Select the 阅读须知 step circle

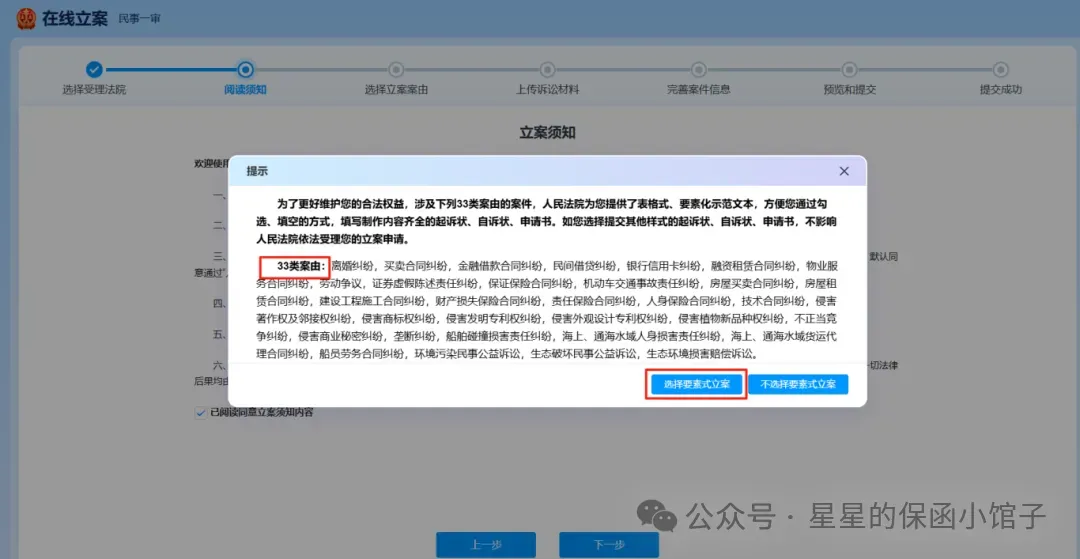(x=245, y=69)
